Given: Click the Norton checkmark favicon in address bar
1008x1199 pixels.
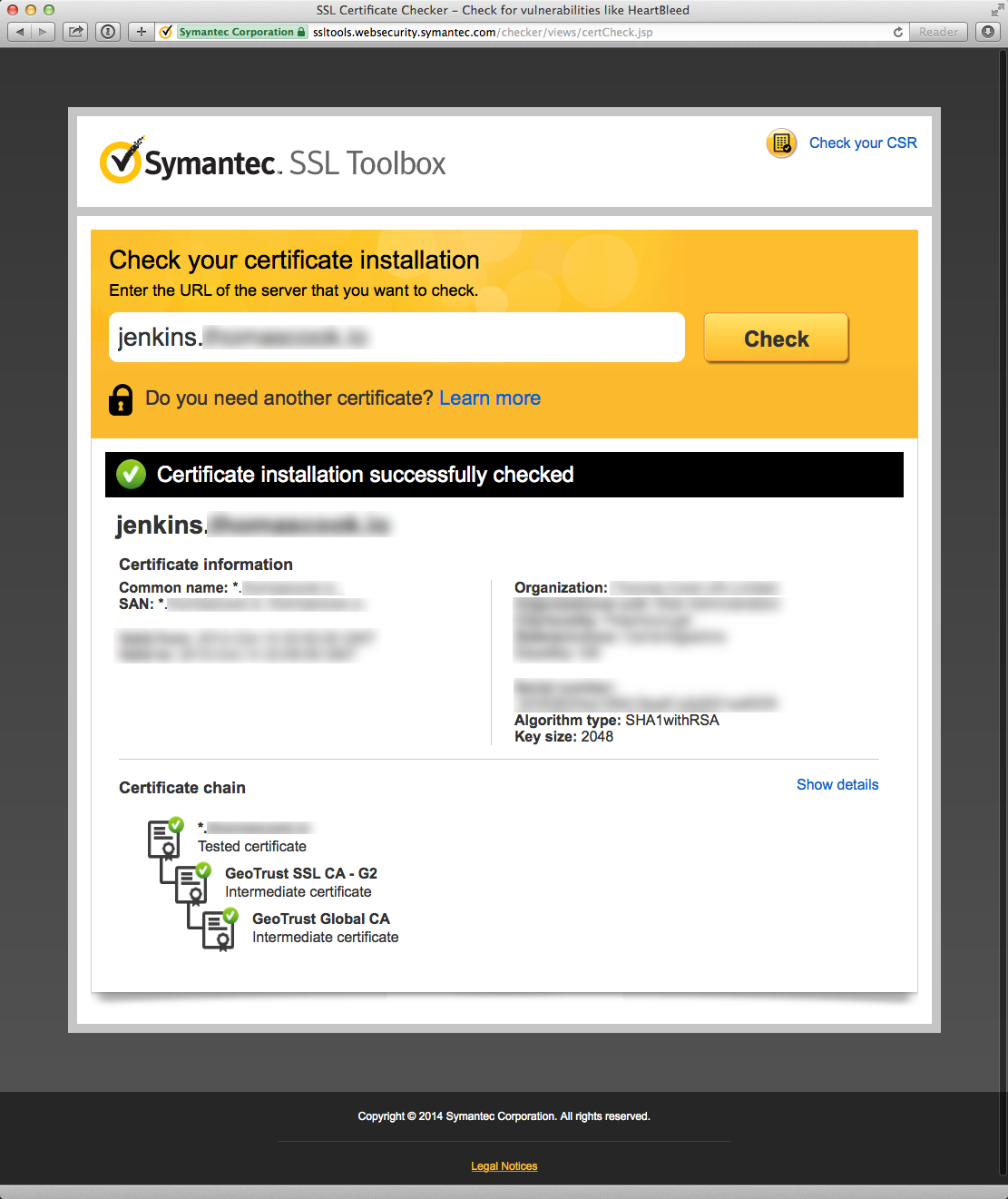Looking at the screenshot, I should pos(166,32).
